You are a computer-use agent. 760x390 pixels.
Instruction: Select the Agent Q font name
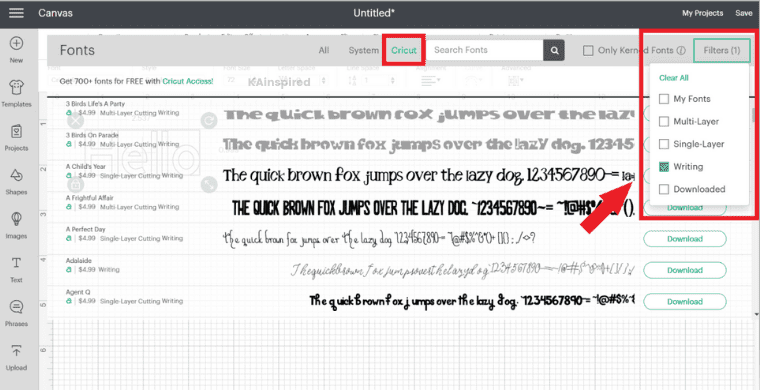[78, 292]
